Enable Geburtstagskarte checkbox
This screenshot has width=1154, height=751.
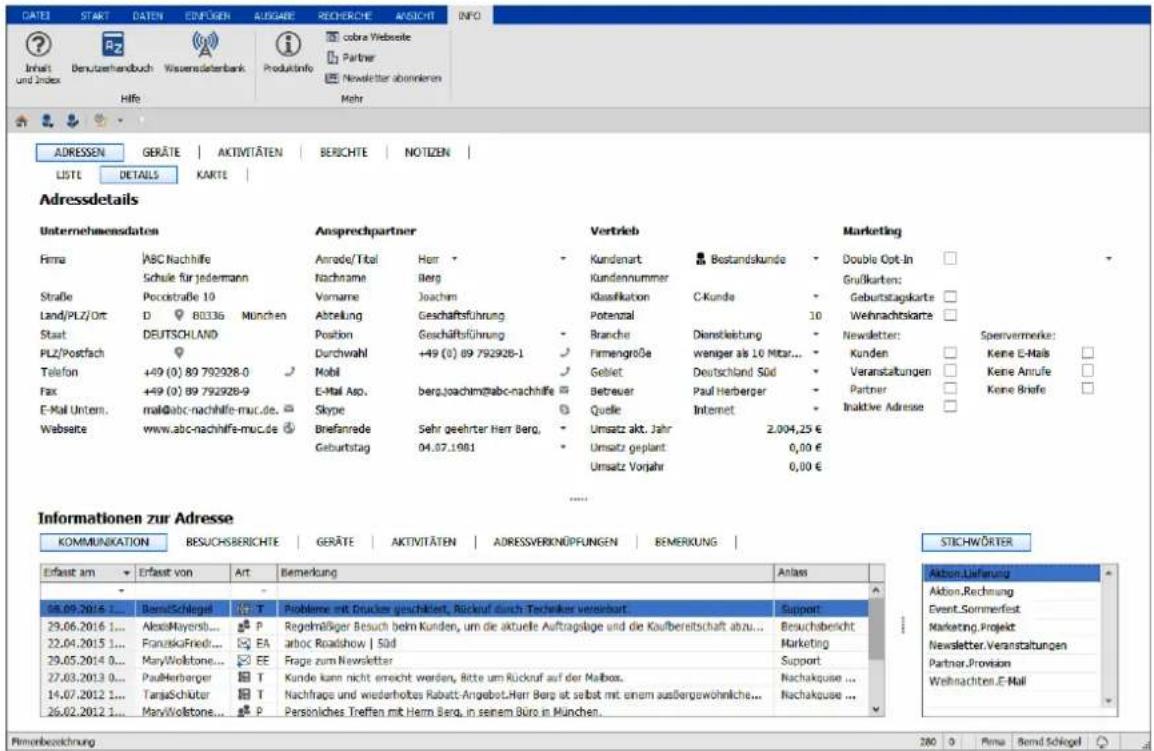(x=950, y=297)
